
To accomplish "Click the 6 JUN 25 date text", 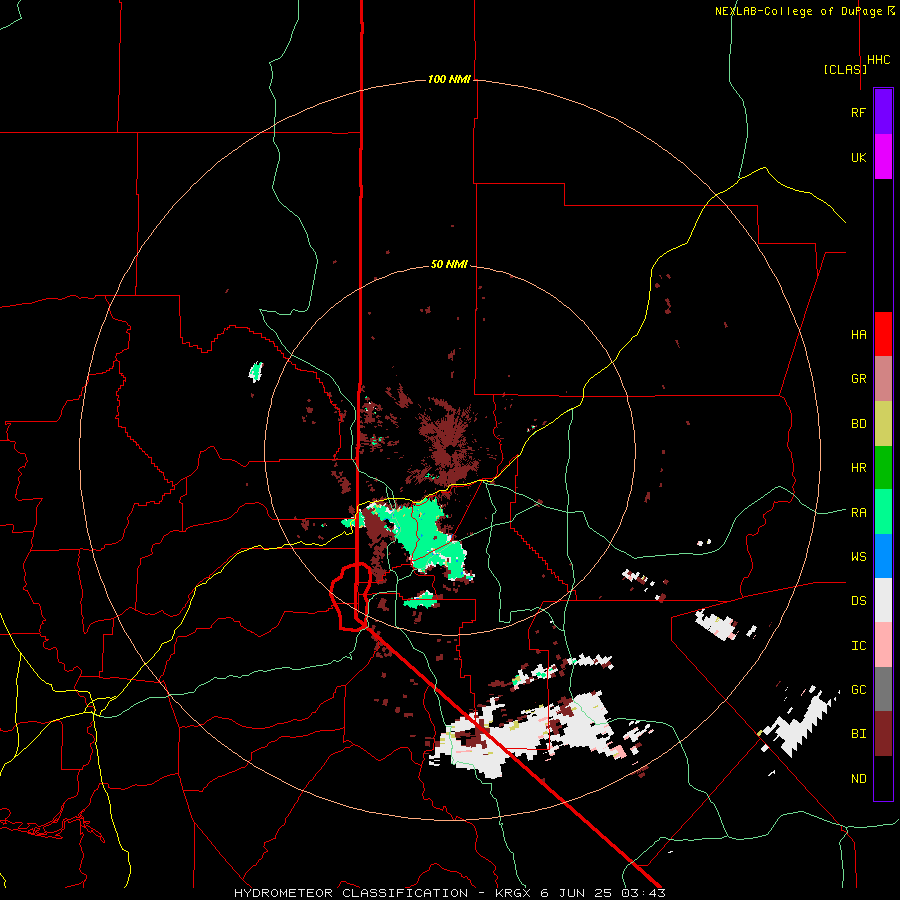I will [x=577, y=893].
